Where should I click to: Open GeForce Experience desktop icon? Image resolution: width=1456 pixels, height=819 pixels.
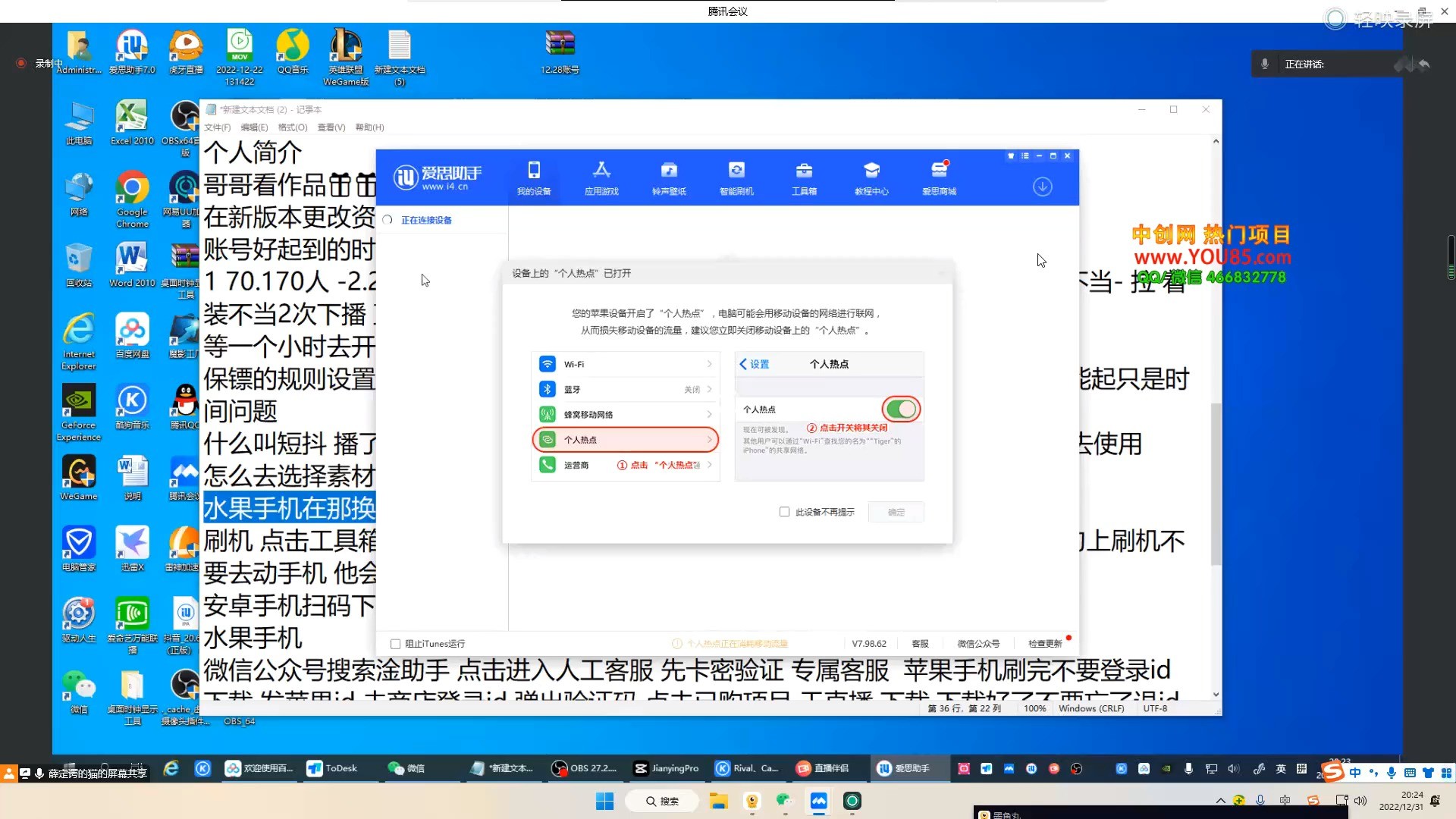coord(79,413)
